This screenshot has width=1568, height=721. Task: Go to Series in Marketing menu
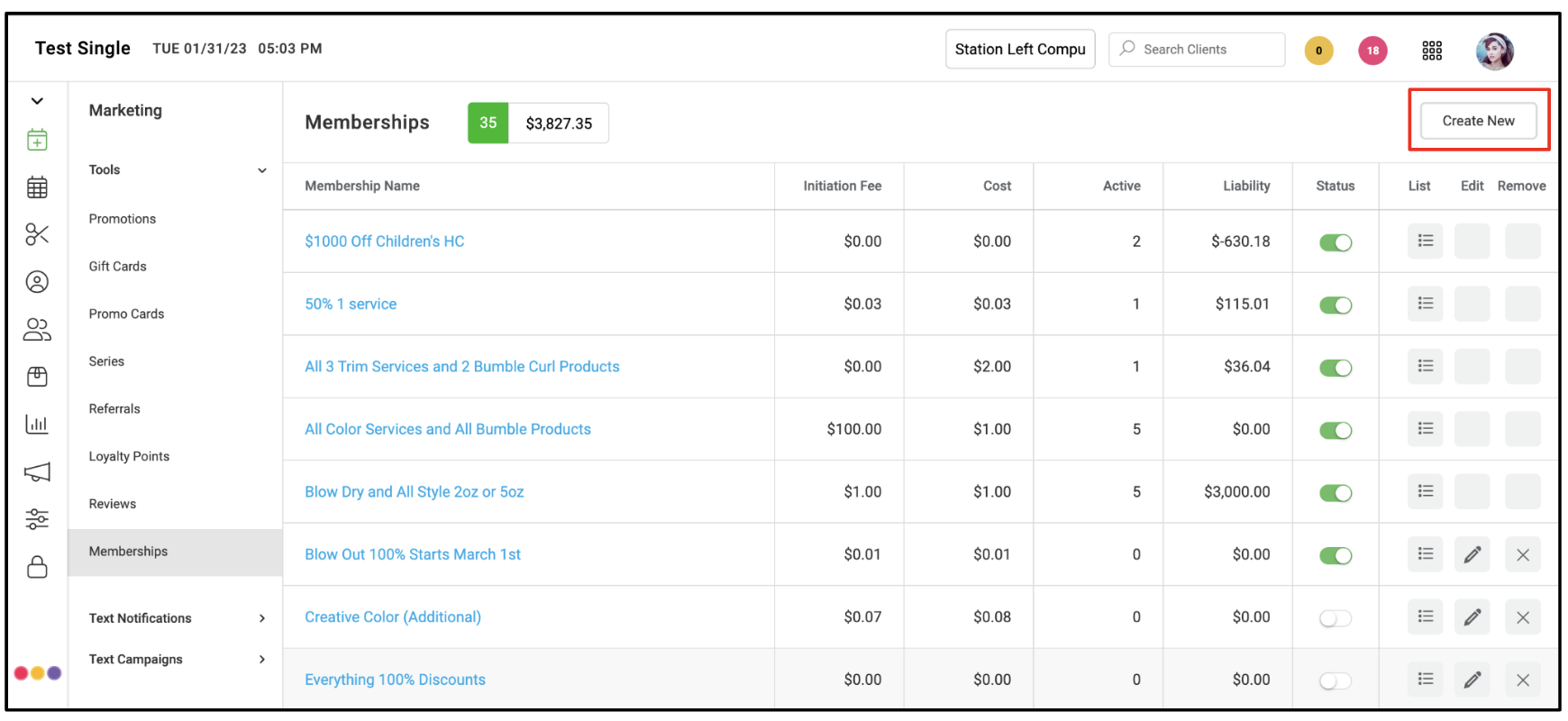tap(106, 361)
